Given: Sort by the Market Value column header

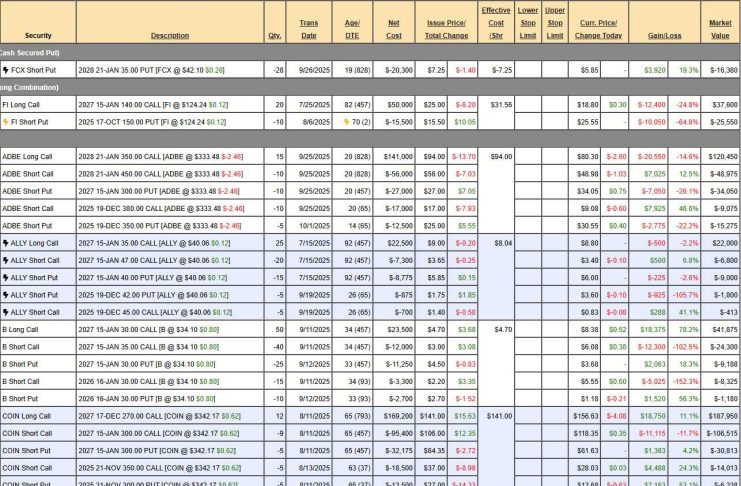Looking at the screenshot, I should (720, 29).
